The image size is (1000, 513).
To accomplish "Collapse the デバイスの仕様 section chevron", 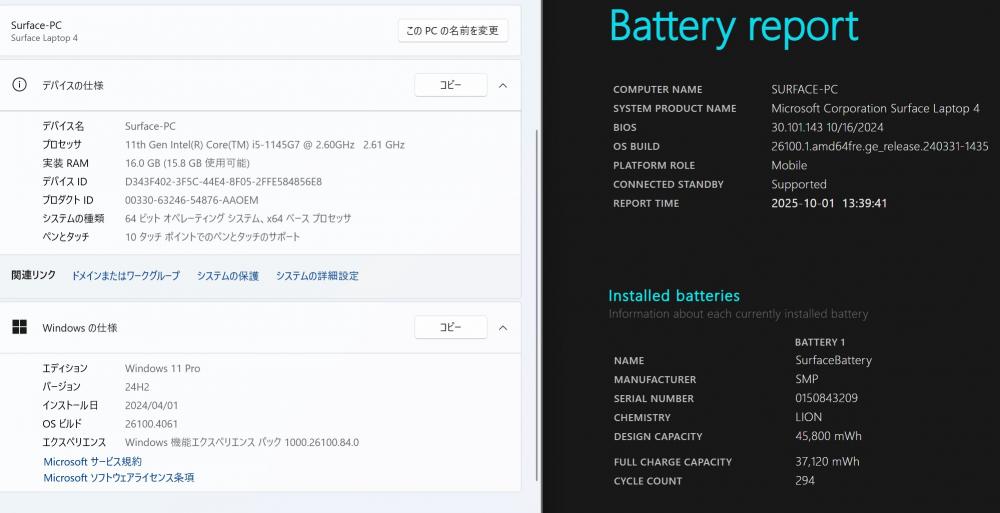I will tap(503, 86).
